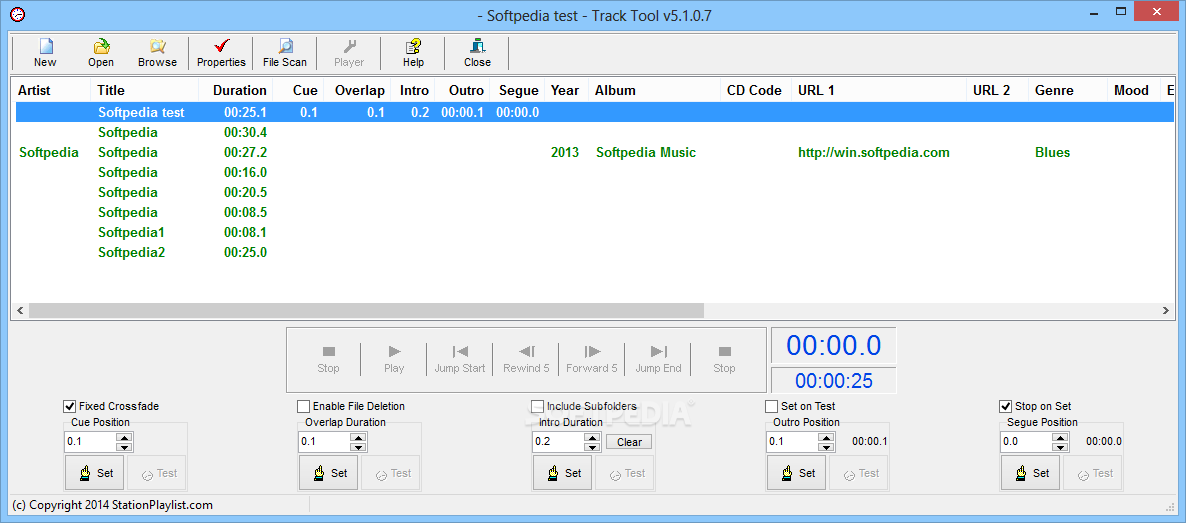Click Test under Cue Position

pyautogui.click(x=157, y=473)
